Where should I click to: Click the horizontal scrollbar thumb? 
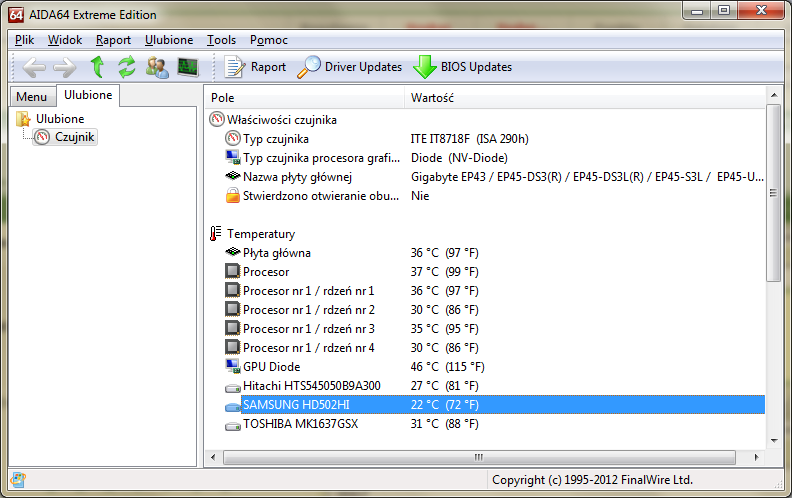click(x=479, y=457)
